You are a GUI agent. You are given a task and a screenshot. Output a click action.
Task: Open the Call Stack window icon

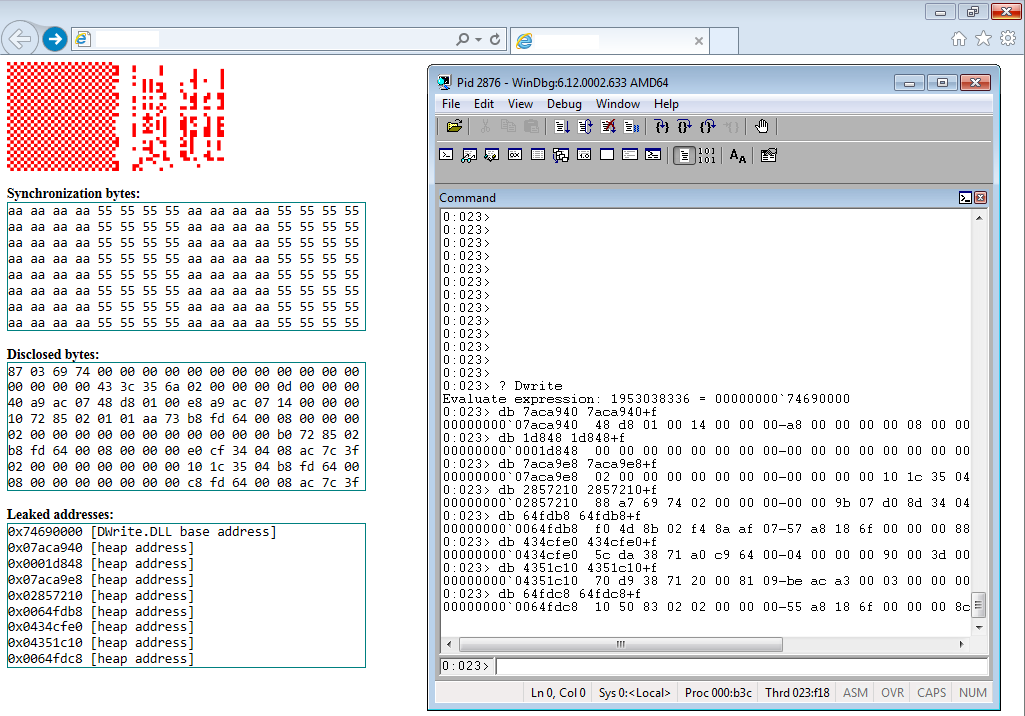[x=561, y=155]
